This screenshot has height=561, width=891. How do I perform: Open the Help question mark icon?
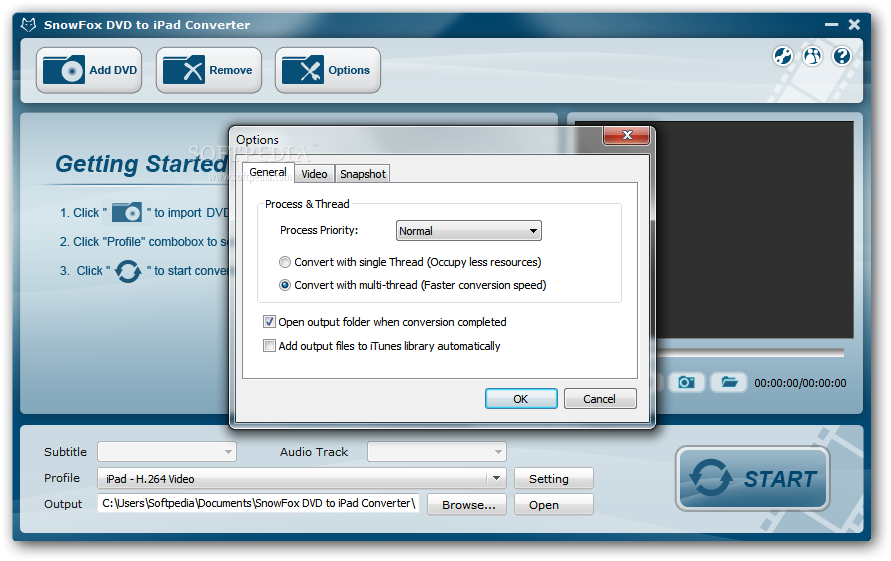842,56
